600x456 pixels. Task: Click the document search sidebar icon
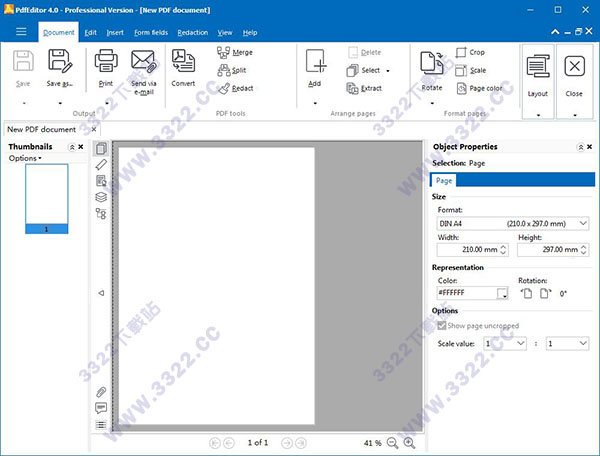click(101, 181)
